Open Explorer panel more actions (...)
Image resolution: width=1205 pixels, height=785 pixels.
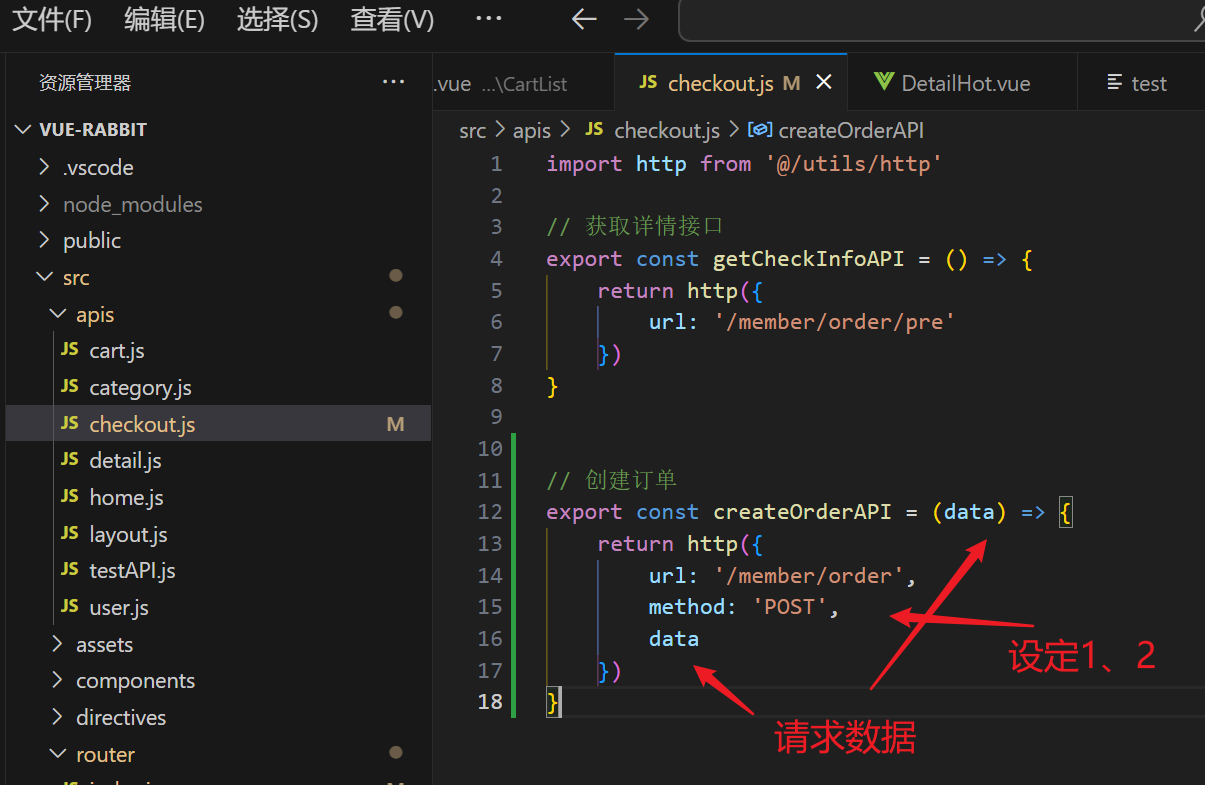[x=394, y=83]
